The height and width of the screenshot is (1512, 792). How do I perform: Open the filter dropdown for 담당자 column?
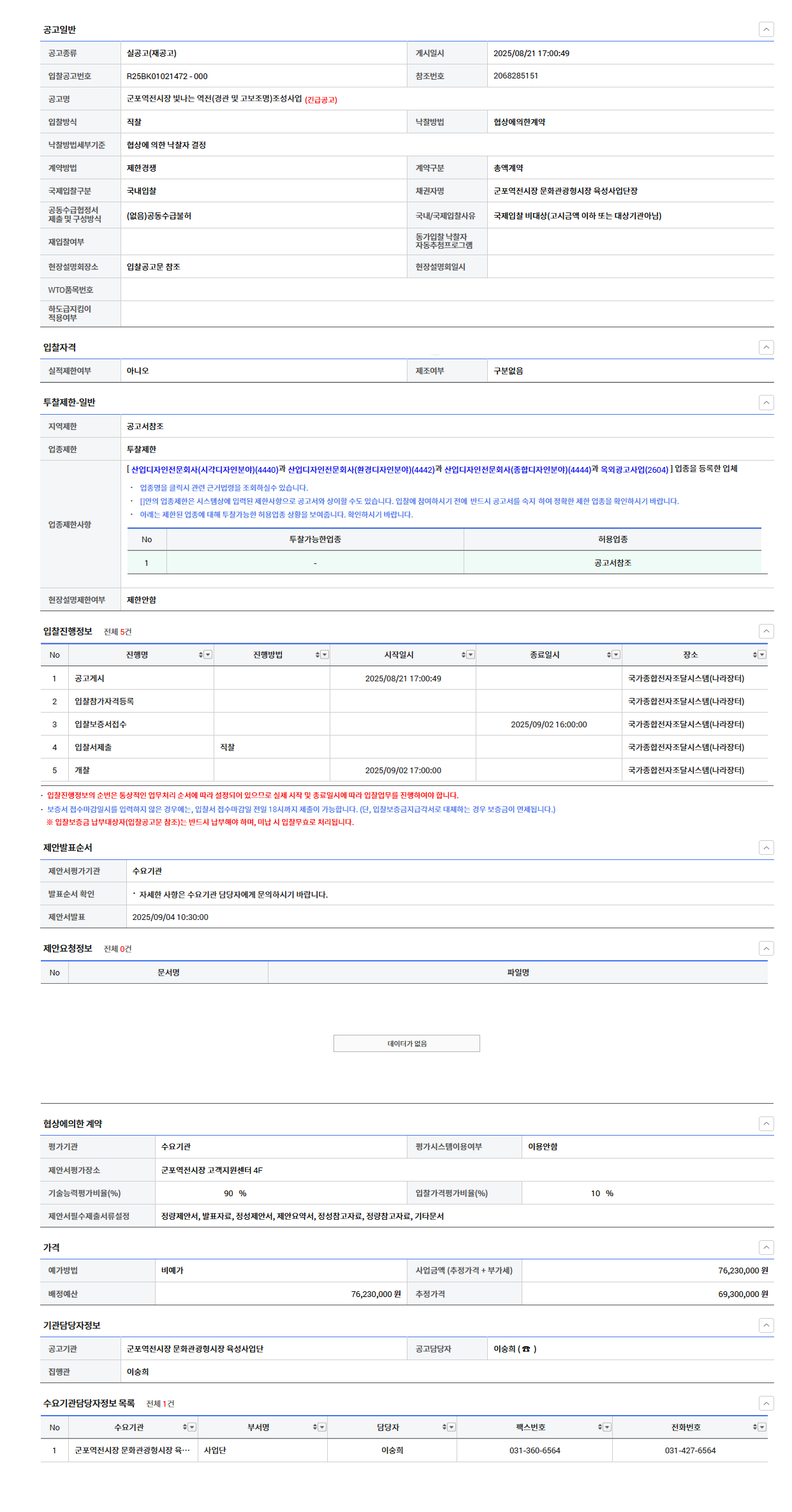tap(451, 1427)
